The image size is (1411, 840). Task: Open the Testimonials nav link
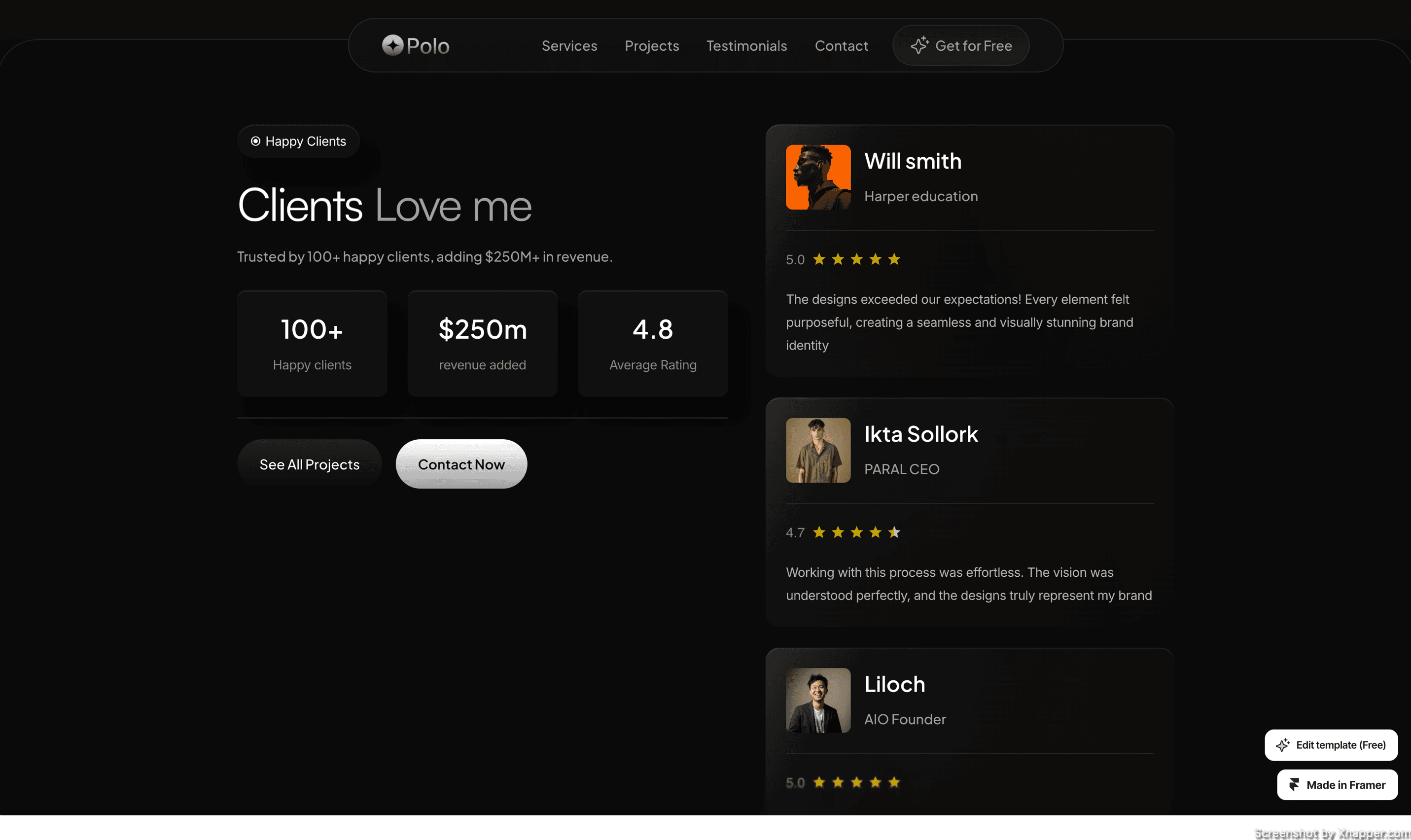pos(746,46)
